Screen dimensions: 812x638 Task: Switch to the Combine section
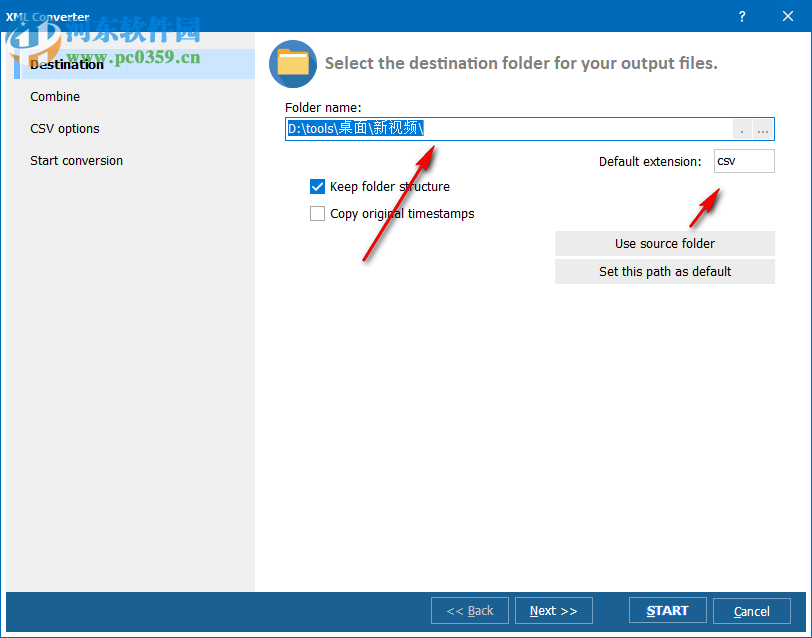[x=55, y=96]
